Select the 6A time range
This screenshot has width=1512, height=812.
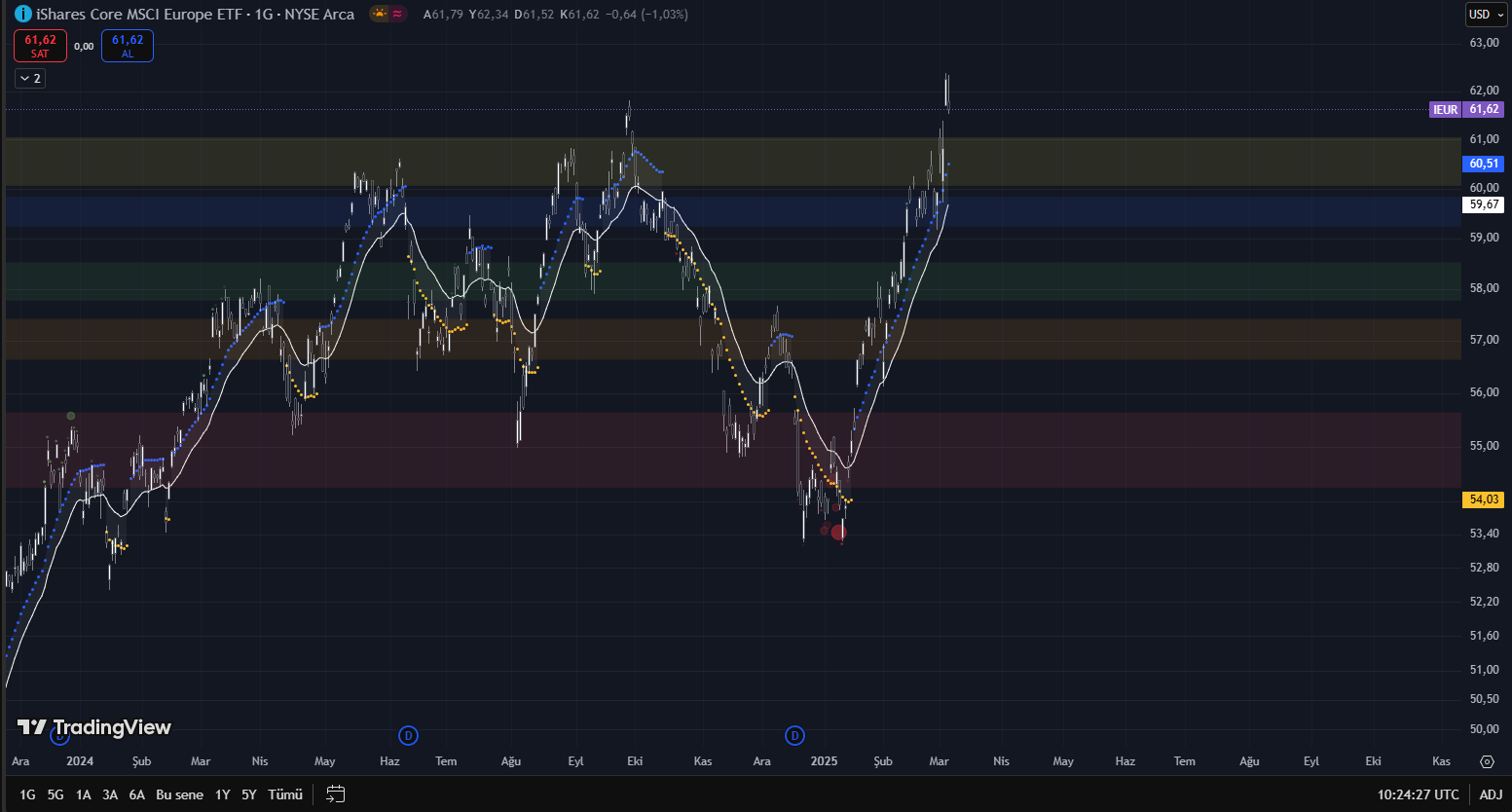click(137, 794)
